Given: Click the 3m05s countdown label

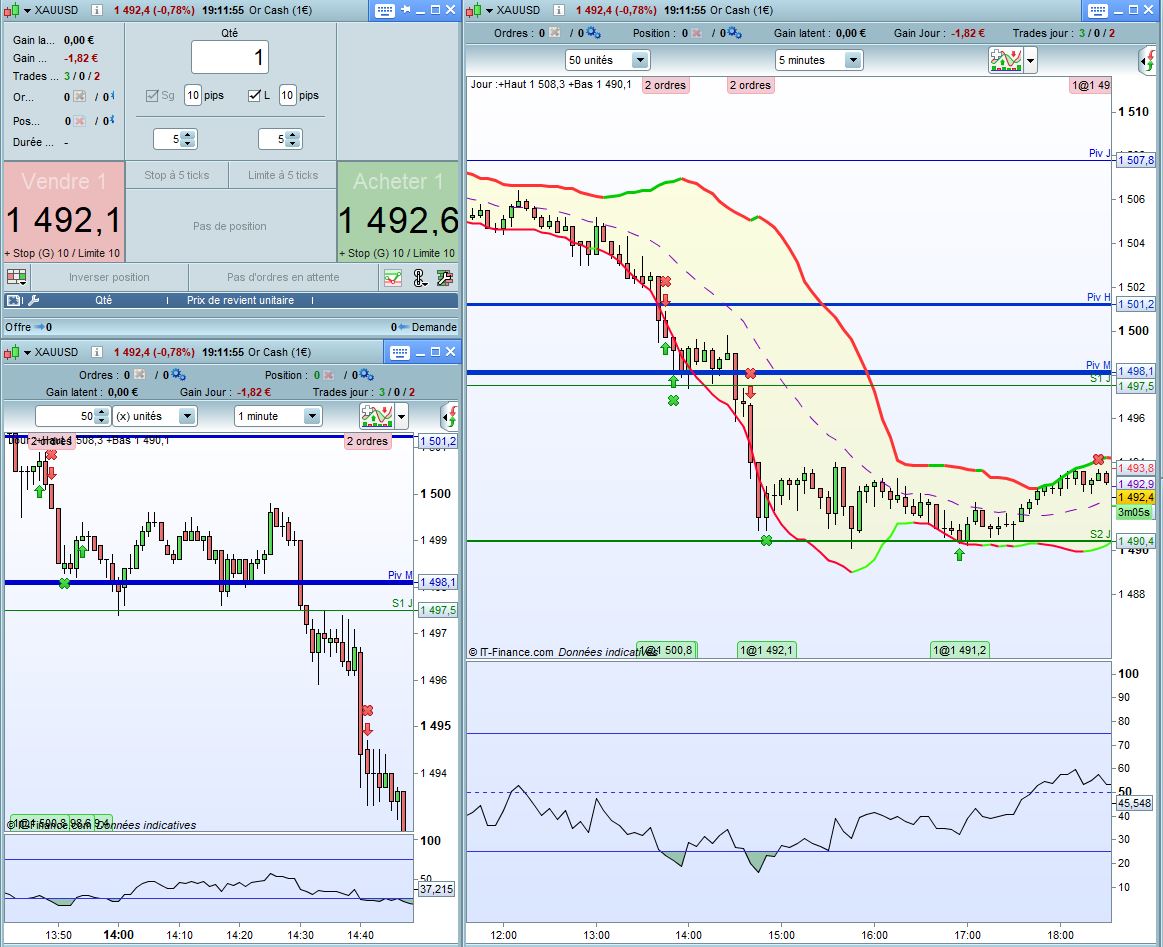Looking at the screenshot, I should tap(1134, 512).
